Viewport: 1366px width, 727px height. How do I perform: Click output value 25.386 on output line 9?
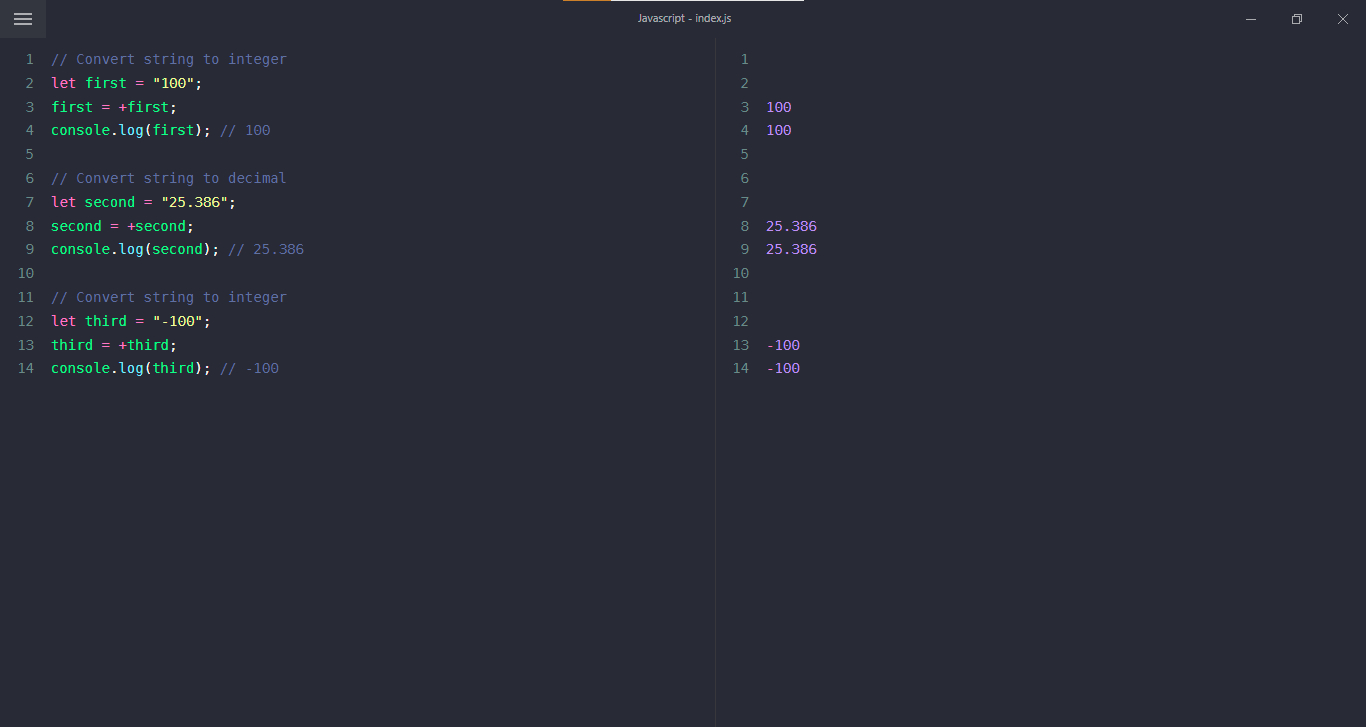pyautogui.click(x=791, y=249)
